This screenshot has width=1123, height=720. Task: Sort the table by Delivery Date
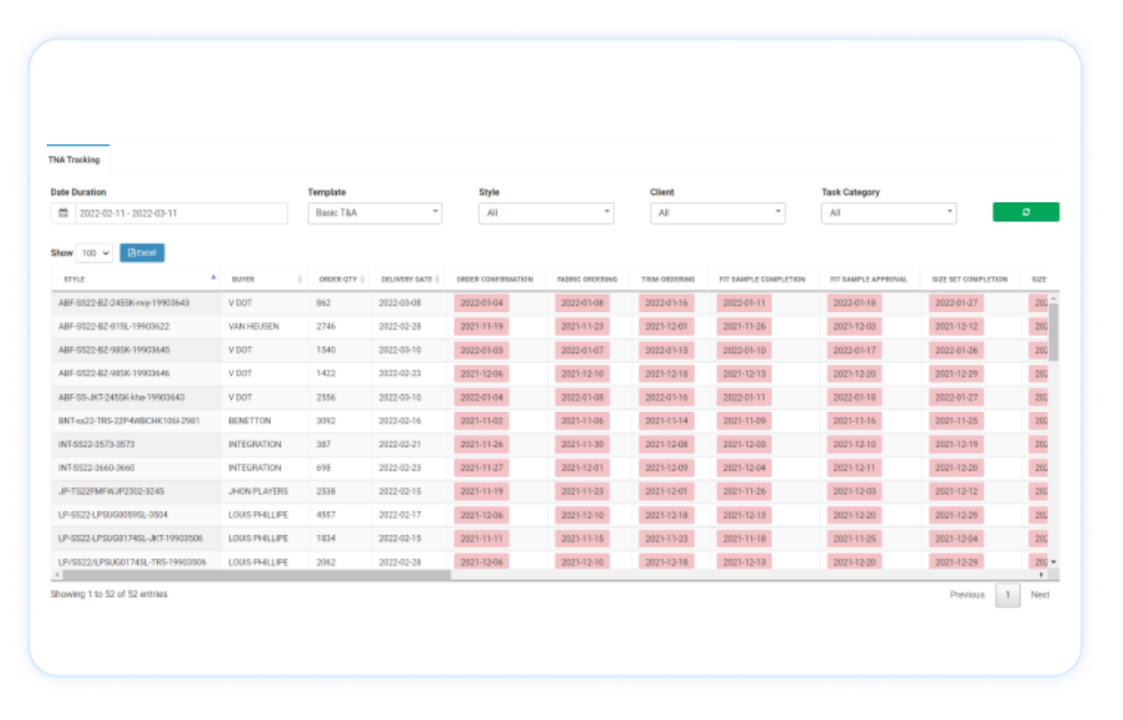tap(438, 279)
